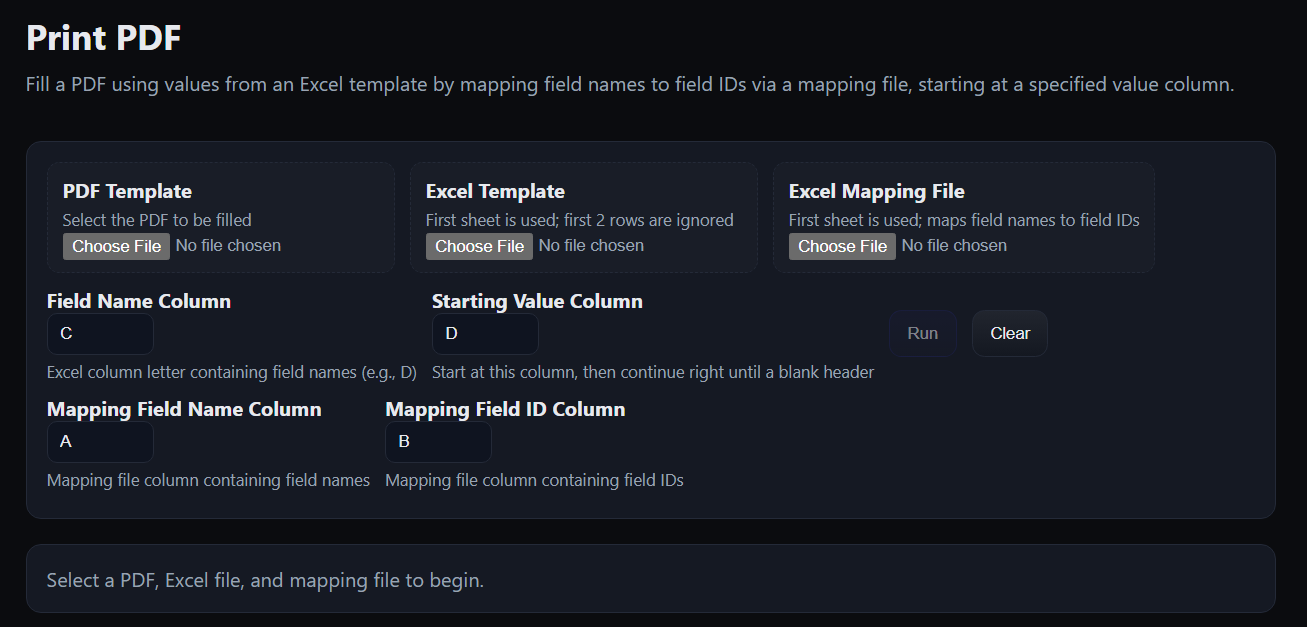Click the 'Select a PDF, Excel file' status message
The width and height of the screenshot is (1307, 627).
pyautogui.click(x=265, y=580)
